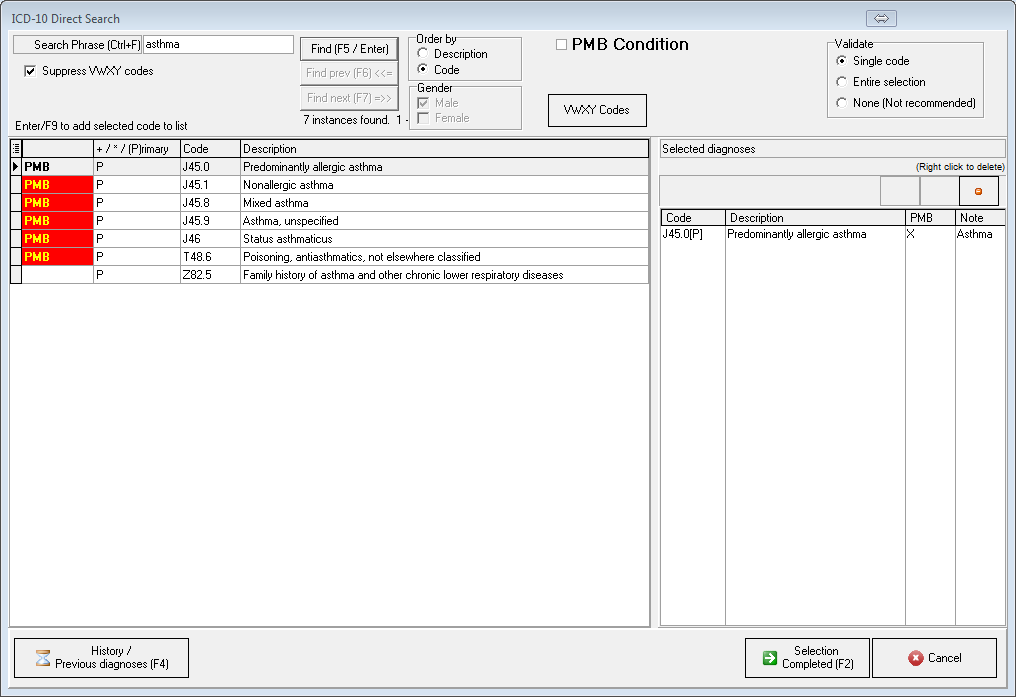The width and height of the screenshot is (1016, 697).
Task: Click the red PMB flag for Status asthmaticus
Action: pos(57,239)
